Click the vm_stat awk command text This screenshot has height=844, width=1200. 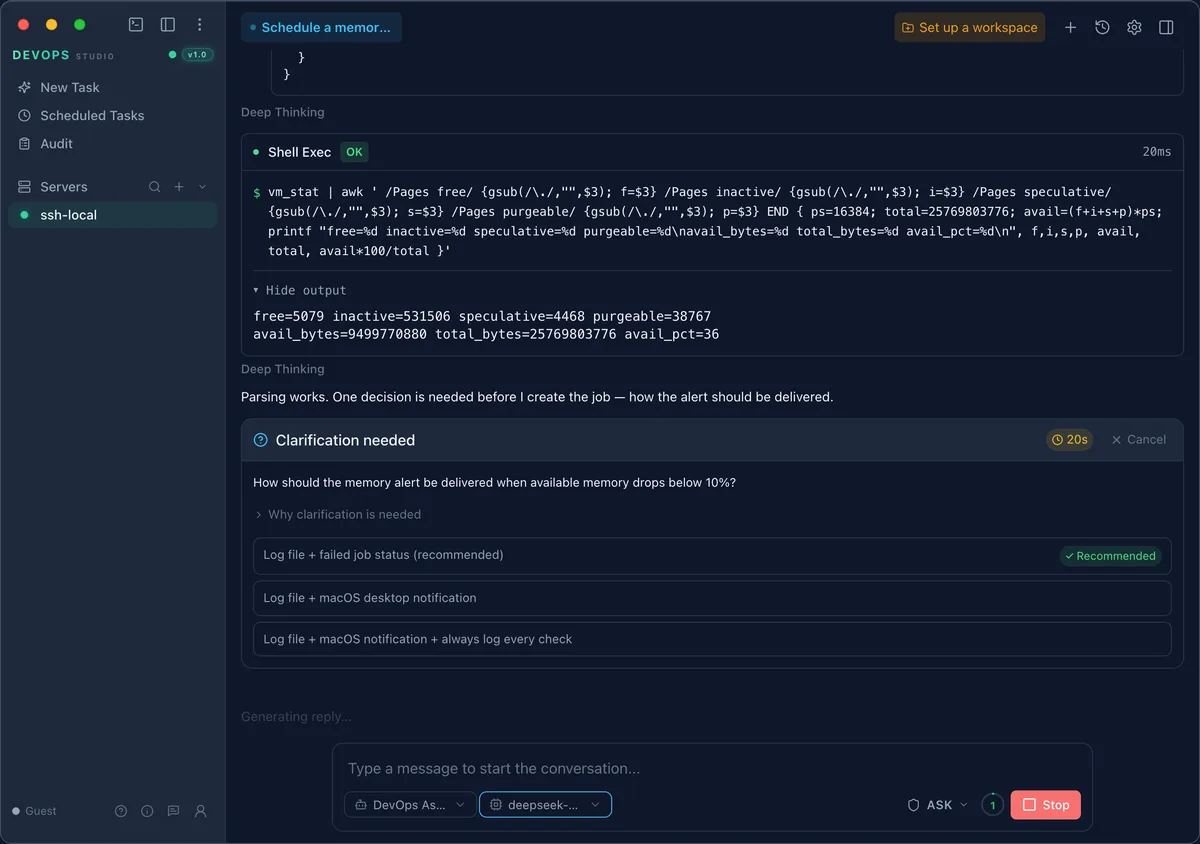(x=715, y=222)
